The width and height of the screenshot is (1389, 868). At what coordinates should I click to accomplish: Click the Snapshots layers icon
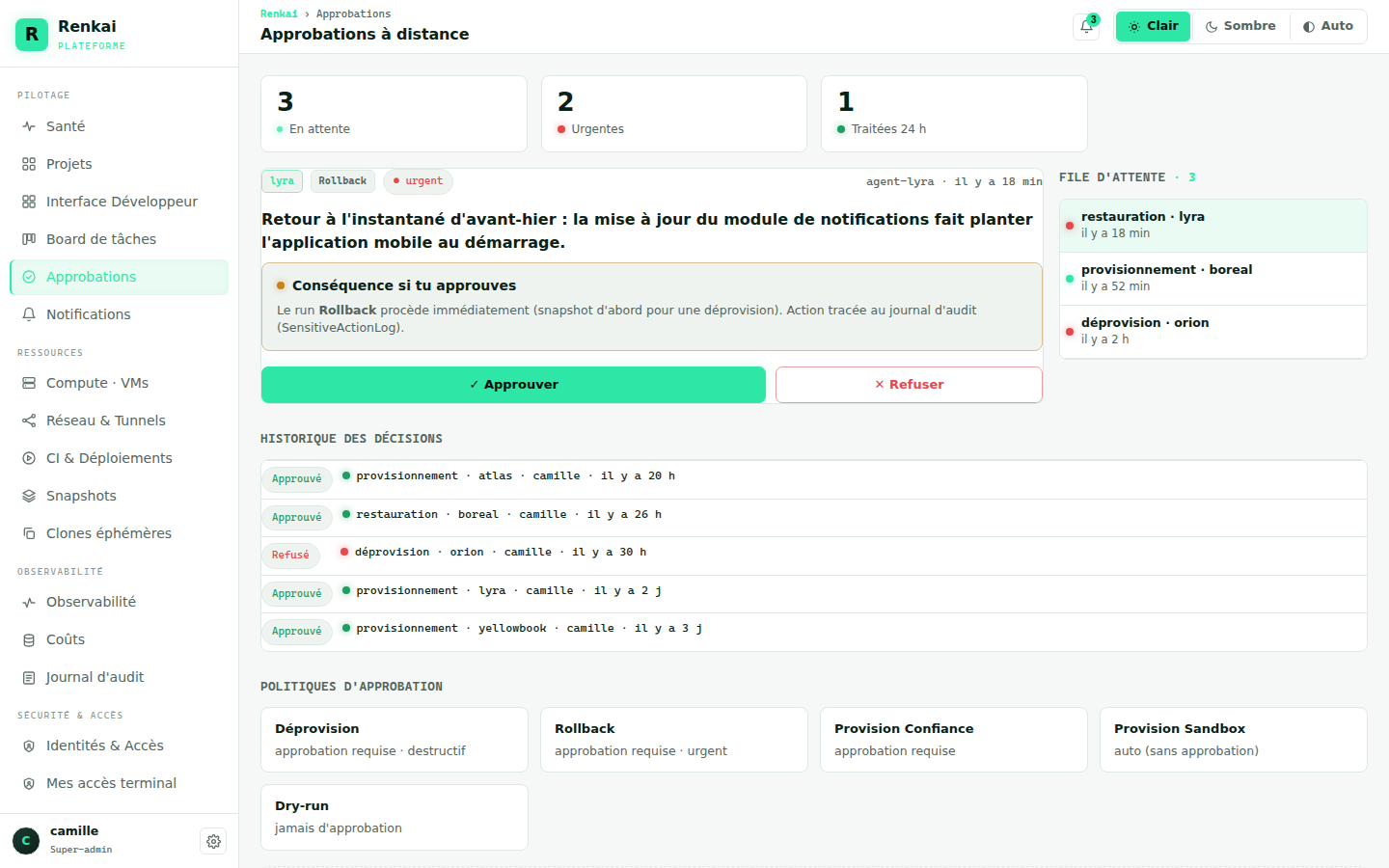coord(29,496)
